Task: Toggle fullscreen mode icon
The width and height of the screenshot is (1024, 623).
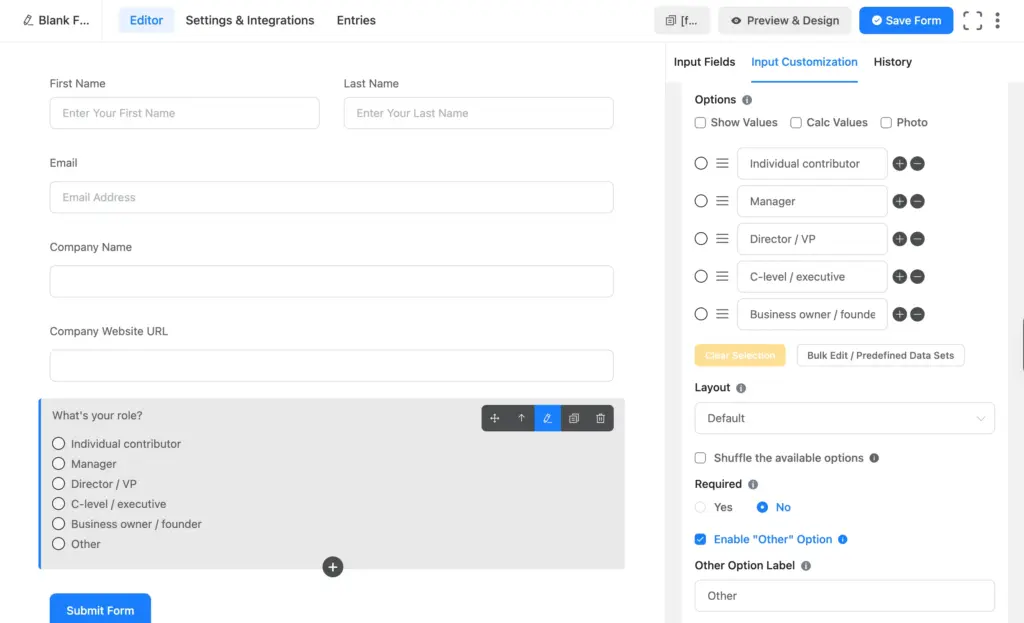Action: coord(972,21)
